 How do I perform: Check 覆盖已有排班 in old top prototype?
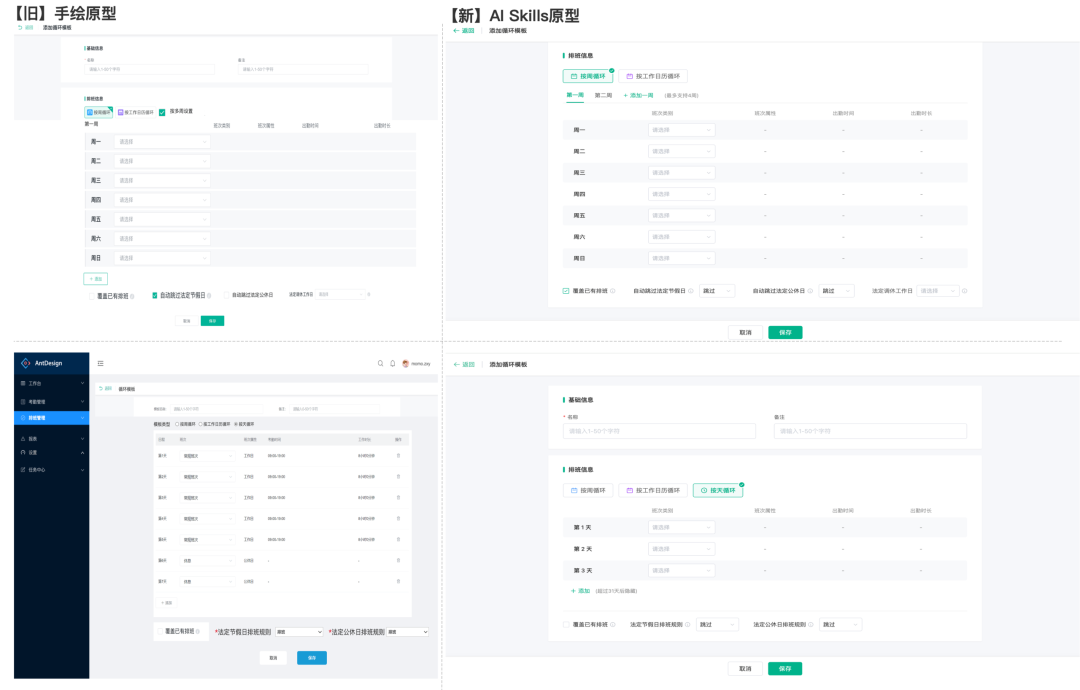tap(92, 296)
